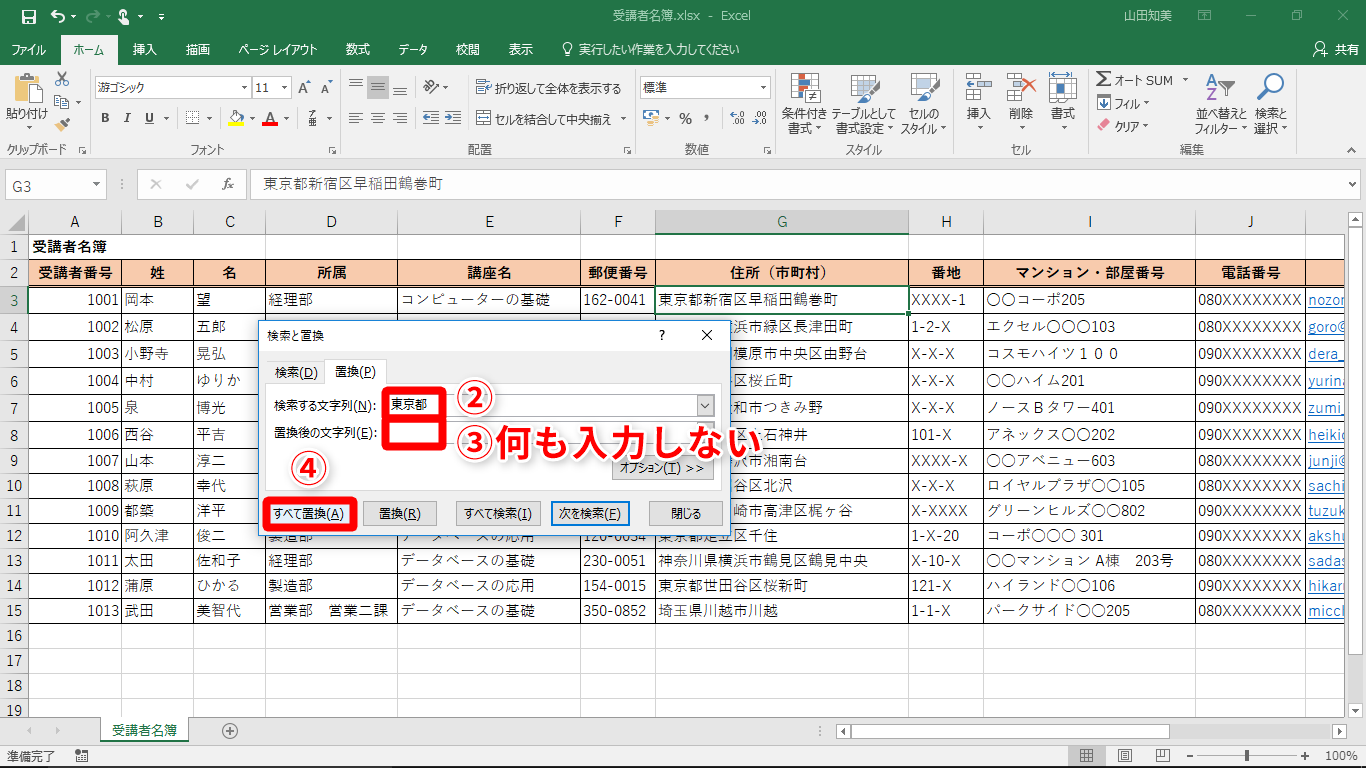1366x768 pixels.
Task: Add a new sheet with the plus icon
Action: [x=230, y=731]
